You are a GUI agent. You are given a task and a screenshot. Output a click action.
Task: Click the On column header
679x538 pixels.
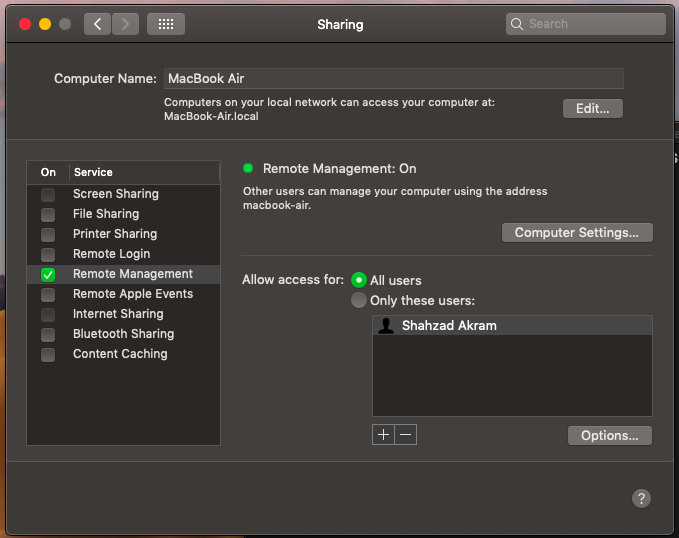[x=48, y=172]
